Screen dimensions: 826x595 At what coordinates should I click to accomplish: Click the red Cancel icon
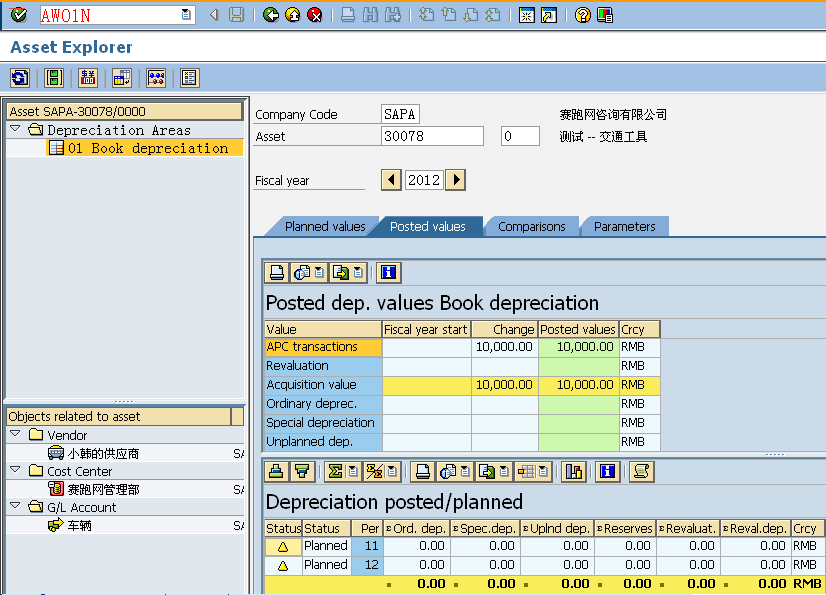coord(315,15)
